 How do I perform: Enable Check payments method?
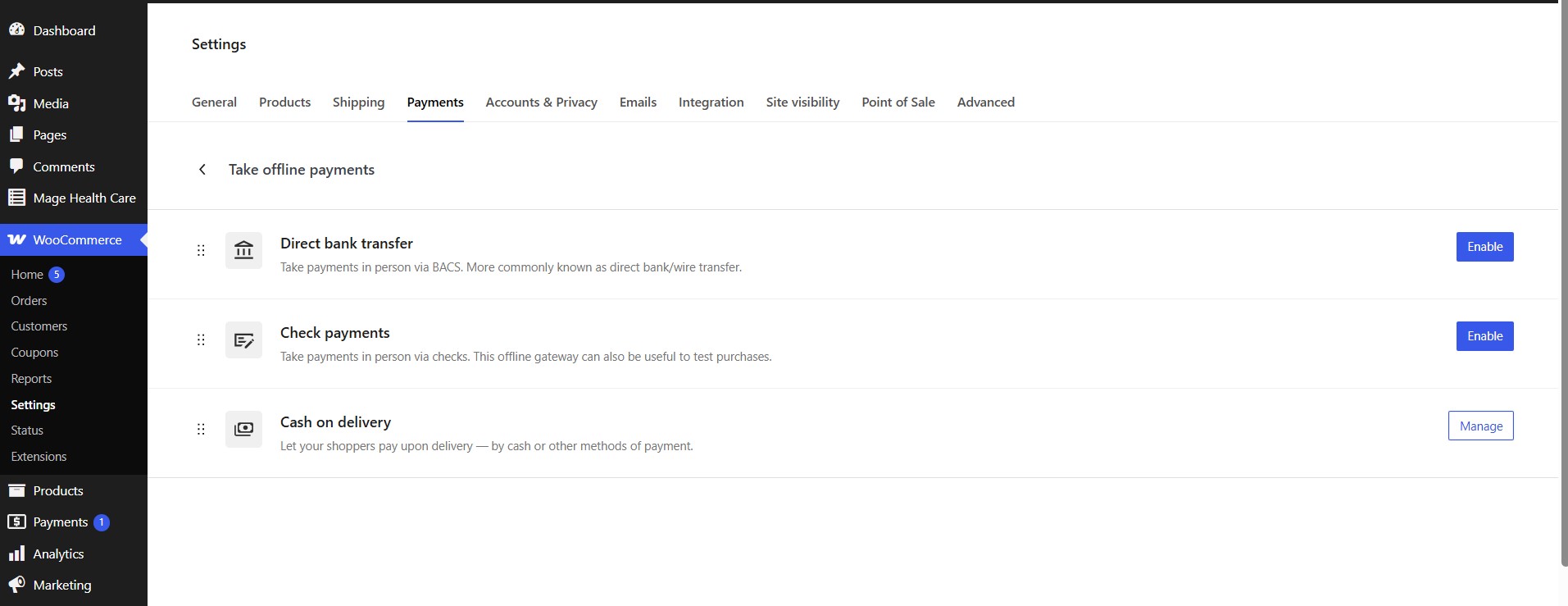coord(1484,336)
